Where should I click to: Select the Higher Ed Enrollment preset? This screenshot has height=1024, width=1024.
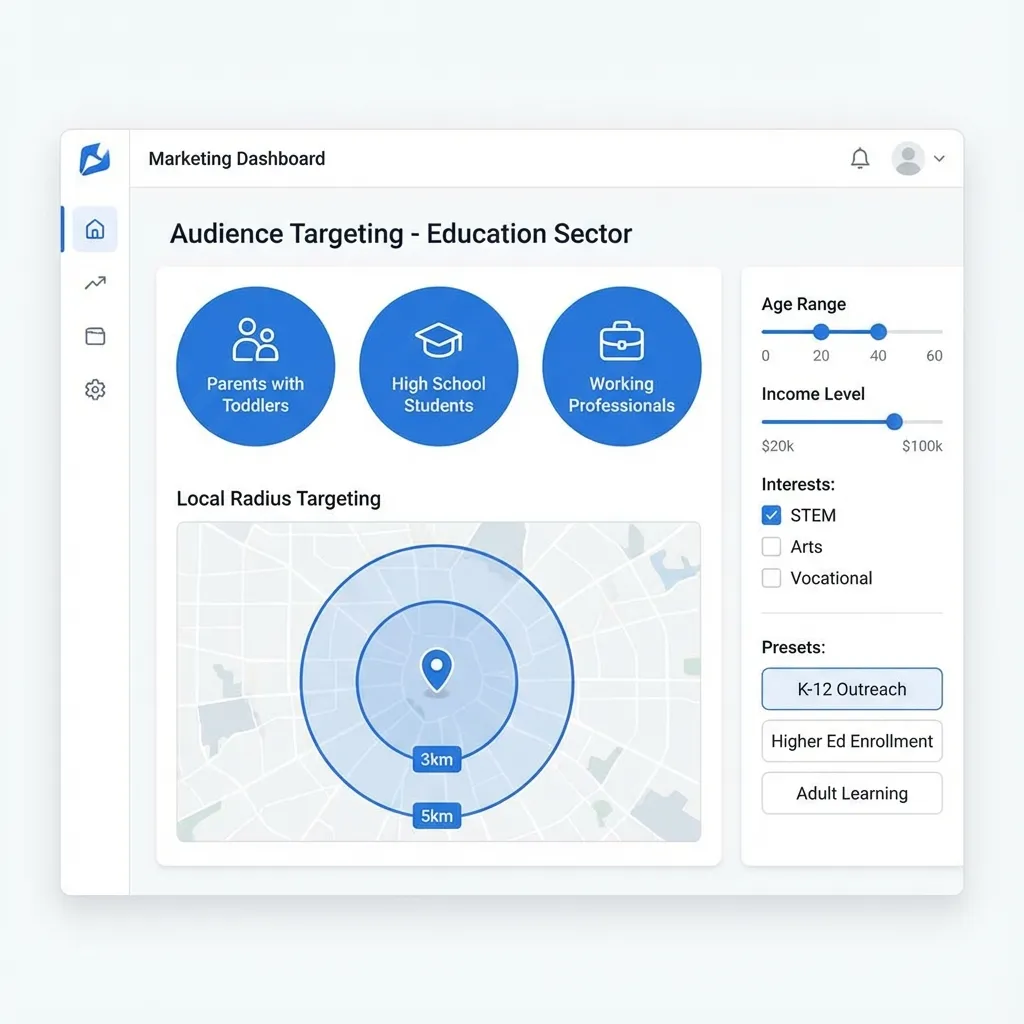[x=852, y=741]
